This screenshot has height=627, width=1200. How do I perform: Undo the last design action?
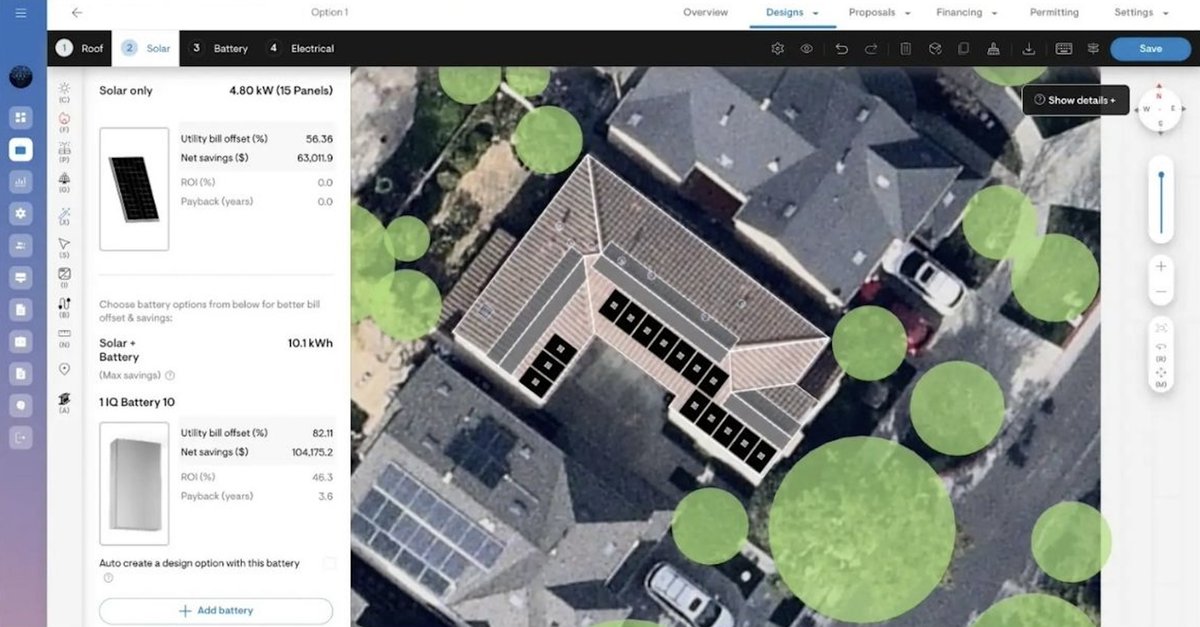coord(841,48)
